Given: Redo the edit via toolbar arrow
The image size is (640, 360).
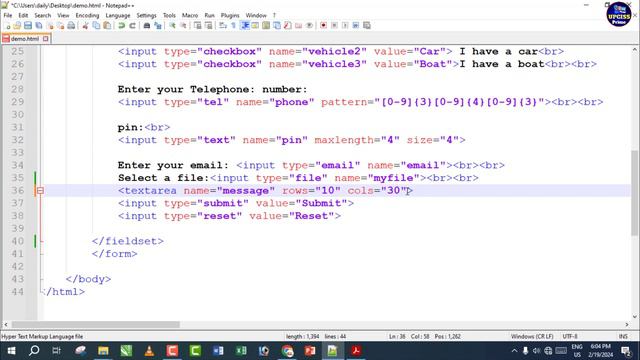Looking at the screenshot, I should 133,25.
